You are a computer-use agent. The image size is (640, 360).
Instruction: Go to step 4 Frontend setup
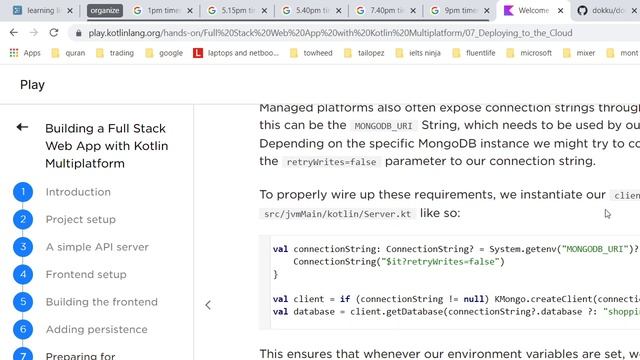point(86,274)
